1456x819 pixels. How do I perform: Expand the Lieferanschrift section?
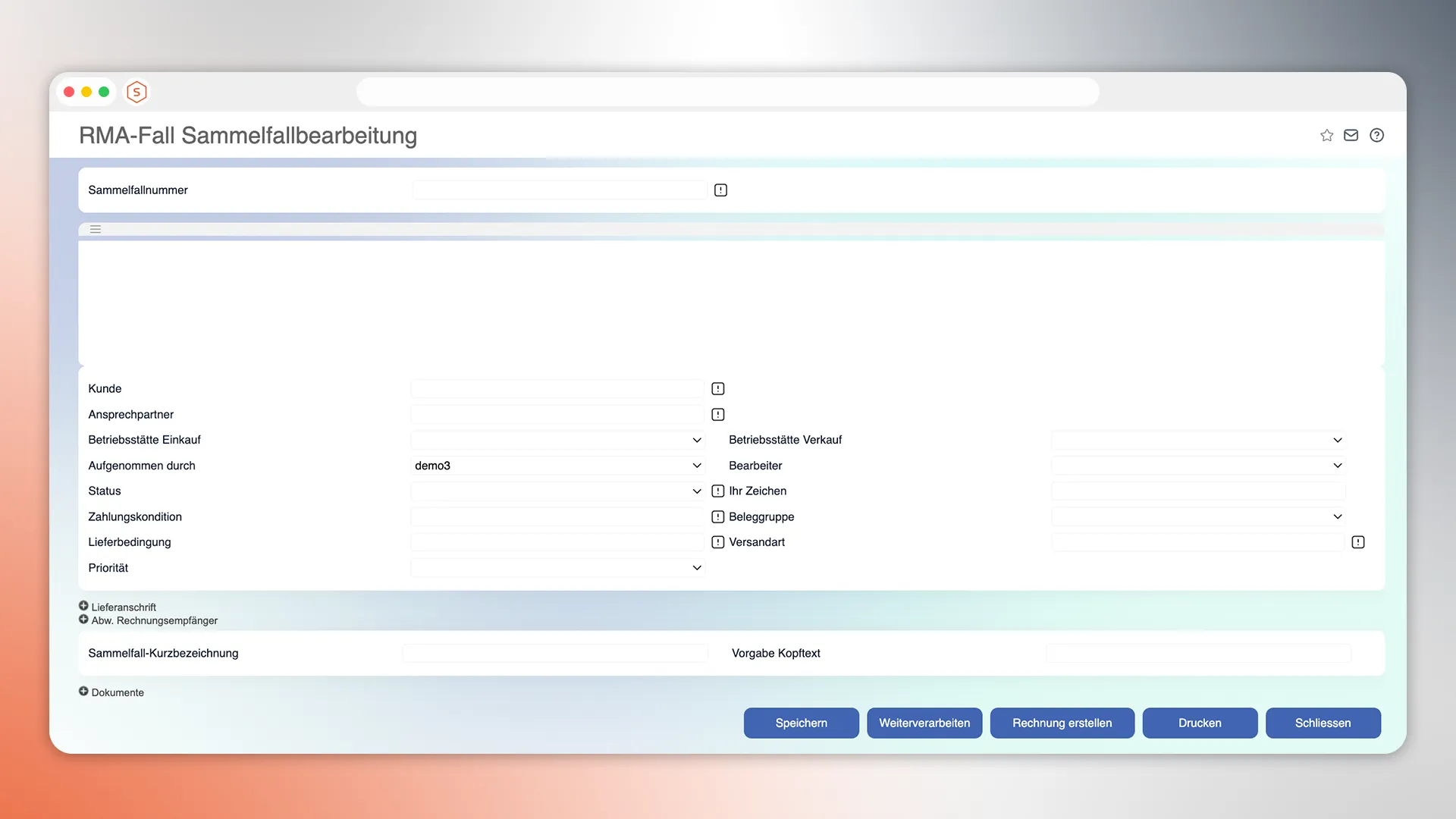click(83, 606)
